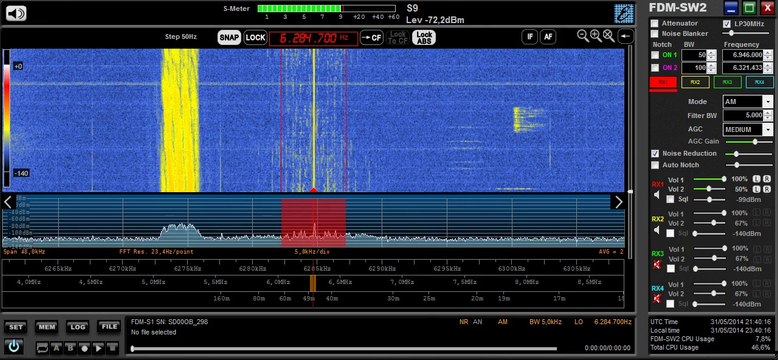Start recording with the record button

(85, 348)
